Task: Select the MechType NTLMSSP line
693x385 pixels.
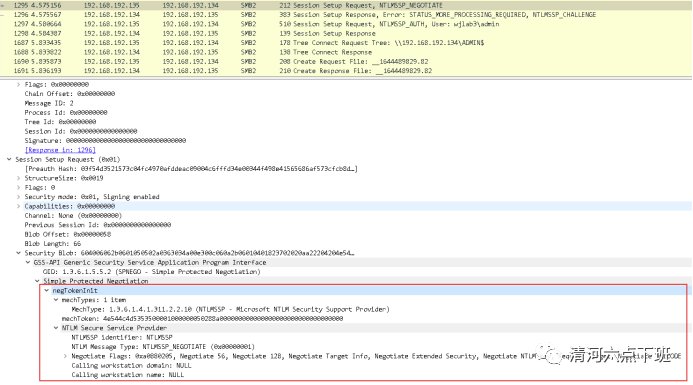Action: click(x=230, y=309)
